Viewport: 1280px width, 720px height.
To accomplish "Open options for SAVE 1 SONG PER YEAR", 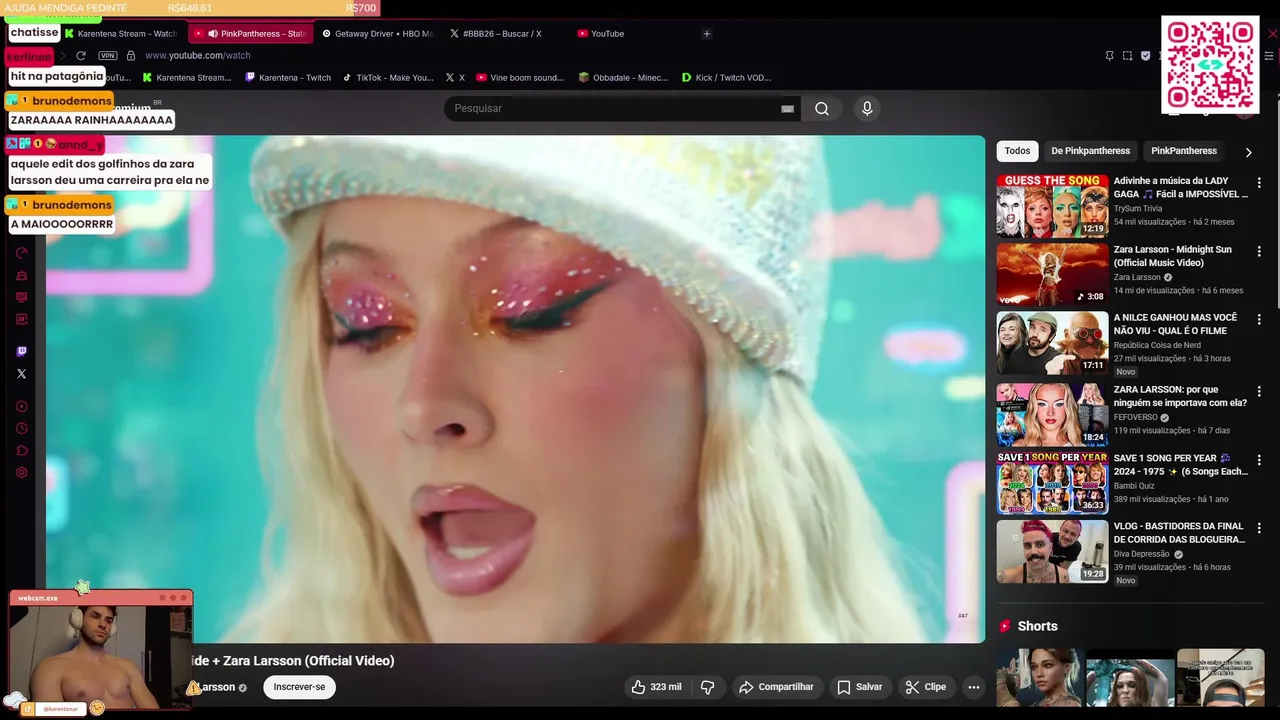I will click(1259, 460).
